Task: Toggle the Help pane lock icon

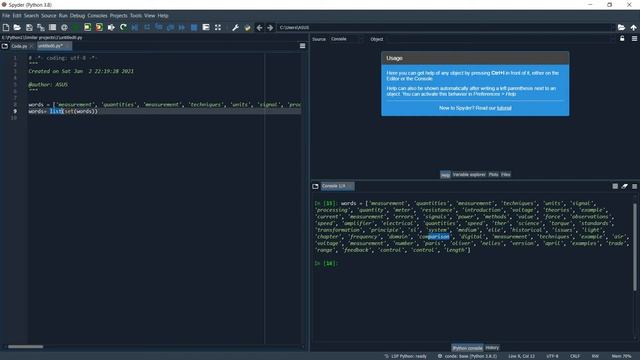Action: [x=622, y=39]
